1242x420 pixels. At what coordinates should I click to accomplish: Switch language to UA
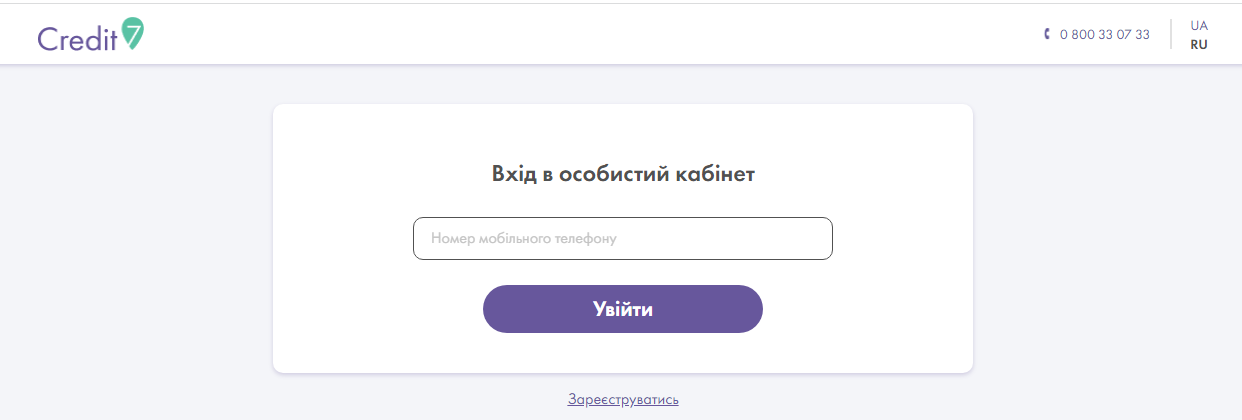[1199, 25]
